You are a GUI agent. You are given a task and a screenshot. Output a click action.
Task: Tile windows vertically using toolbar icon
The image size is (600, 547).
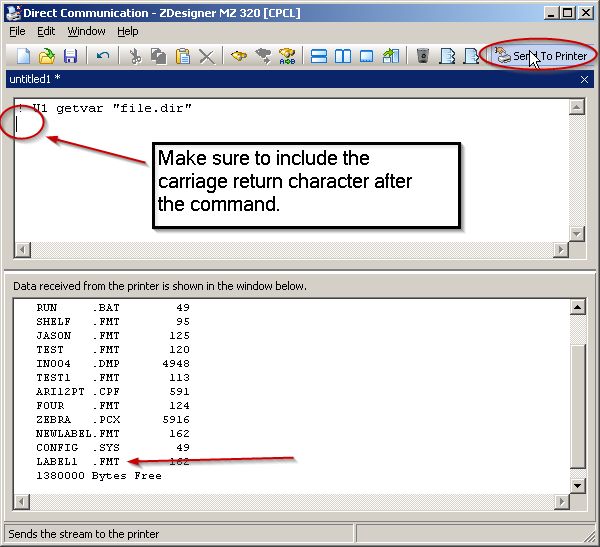[x=343, y=56]
